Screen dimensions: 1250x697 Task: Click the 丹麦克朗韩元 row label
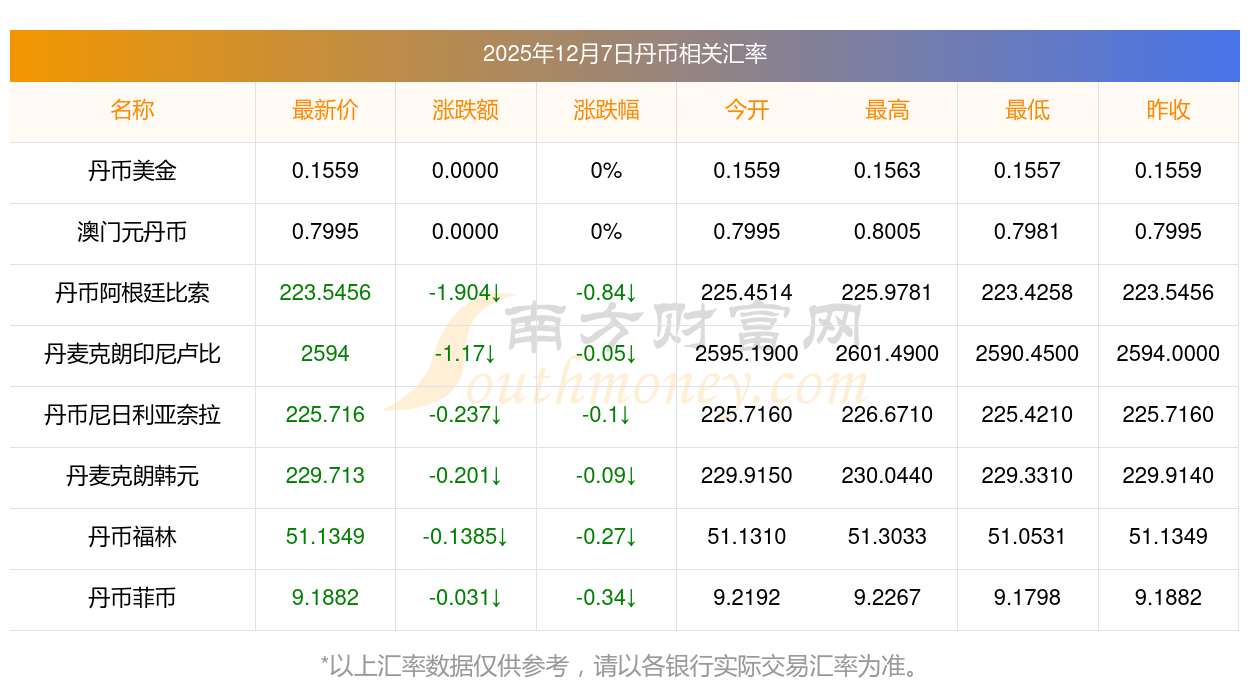pyautogui.click(x=132, y=476)
